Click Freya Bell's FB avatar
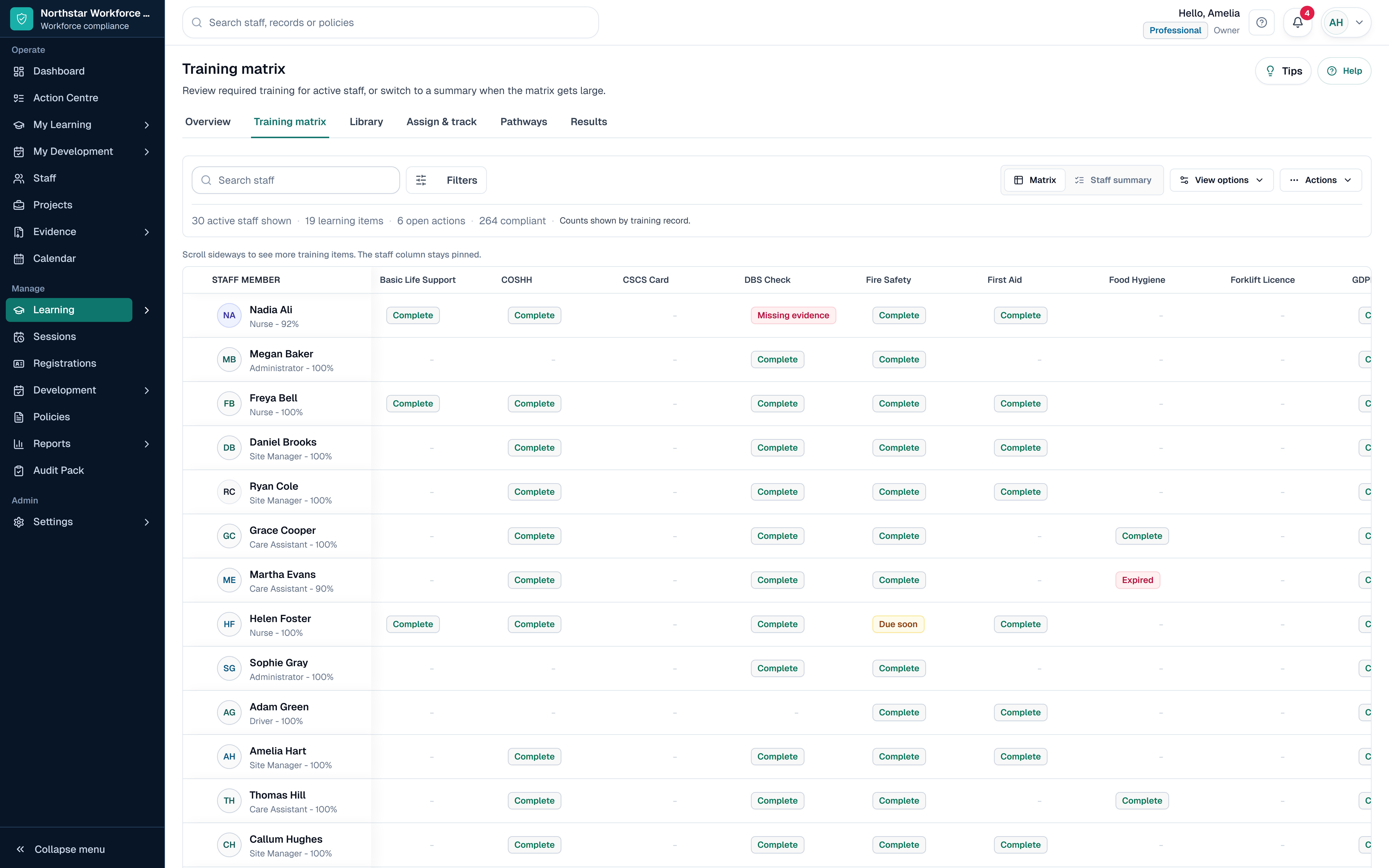The width and height of the screenshot is (1389, 868). click(229, 404)
